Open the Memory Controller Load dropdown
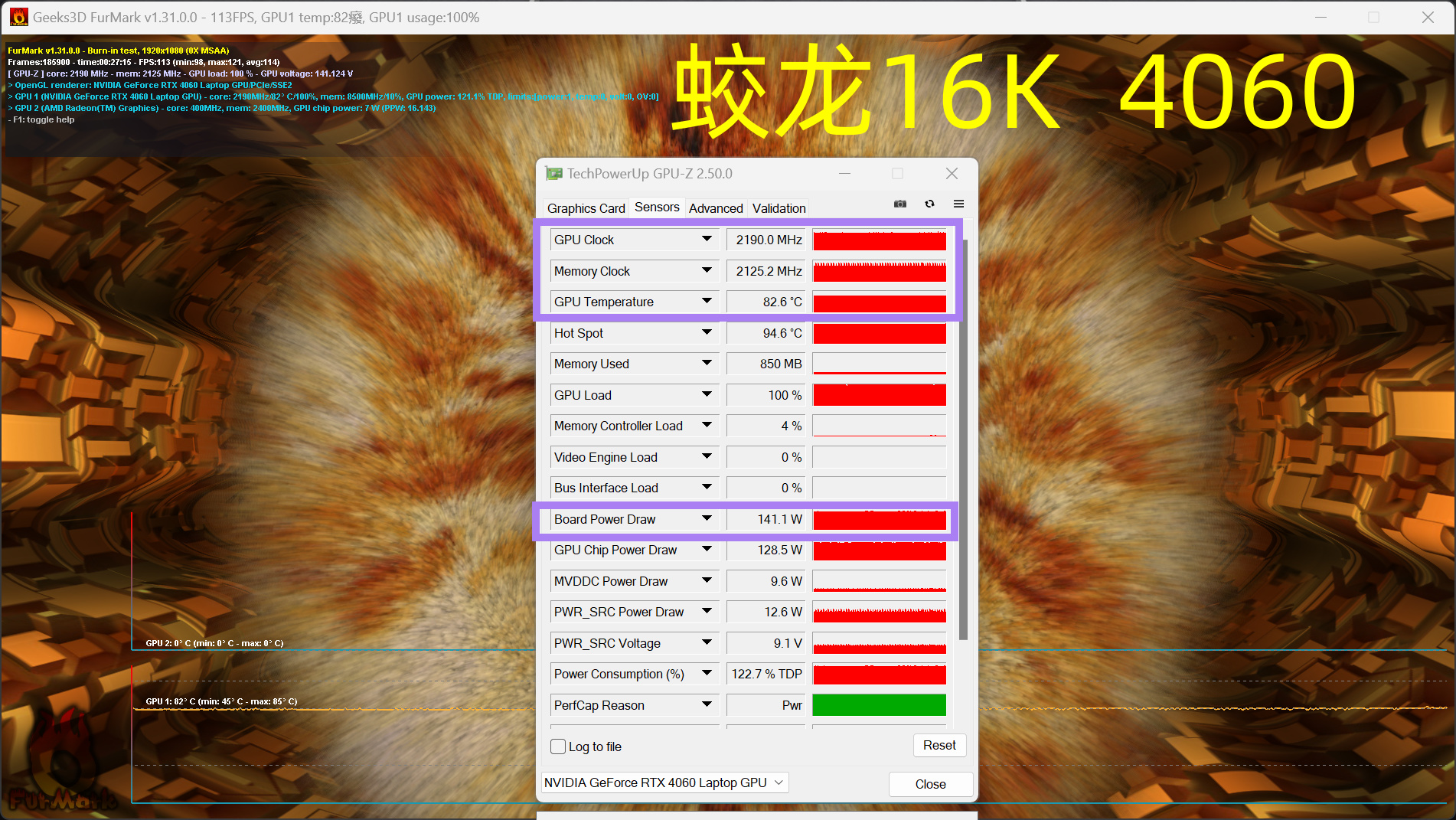Image resolution: width=1456 pixels, height=820 pixels. pos(707,426)
